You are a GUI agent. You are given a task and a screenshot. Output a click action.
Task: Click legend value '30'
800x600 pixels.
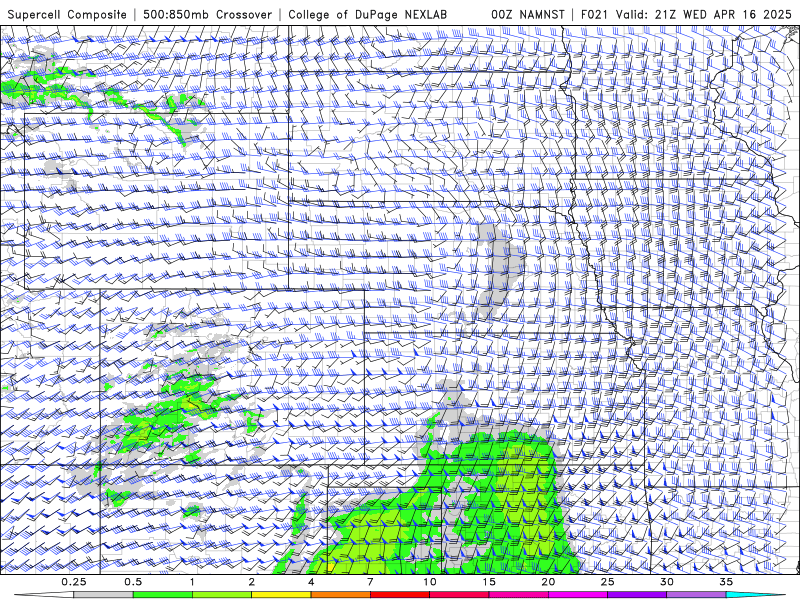[x=666, y=582]
